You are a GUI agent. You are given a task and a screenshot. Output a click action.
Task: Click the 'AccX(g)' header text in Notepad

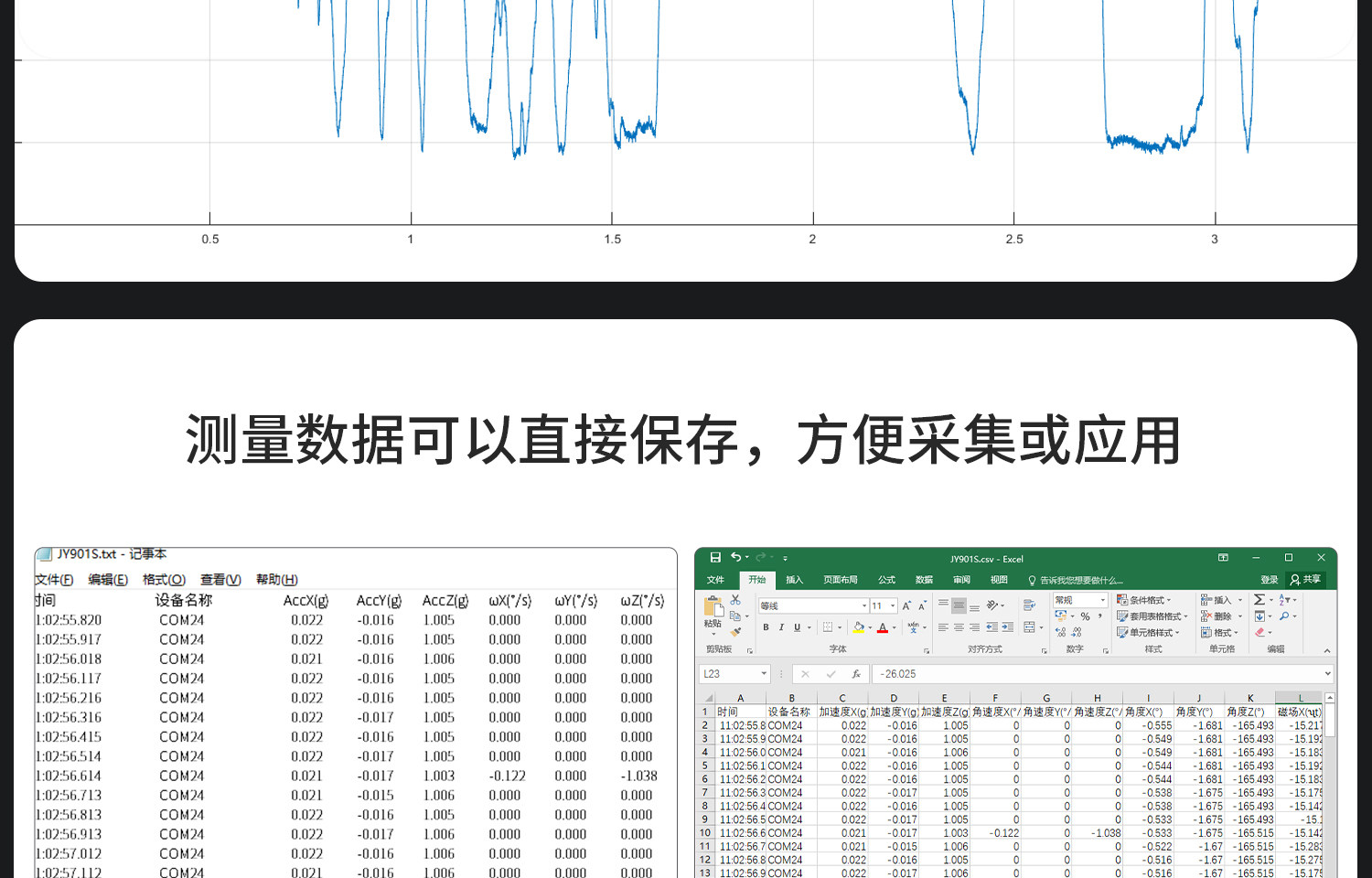[305, 601]
